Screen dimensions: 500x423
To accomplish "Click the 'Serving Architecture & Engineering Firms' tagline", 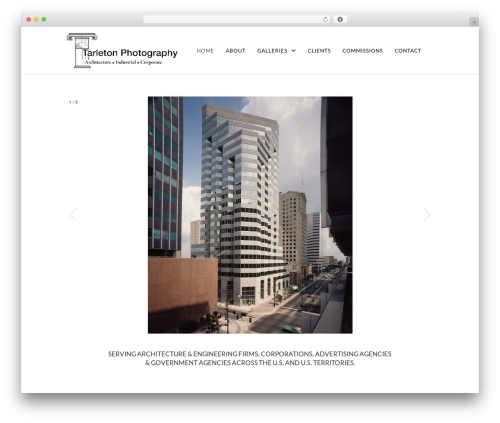I will pyautogui.click(x=250, y=358).
